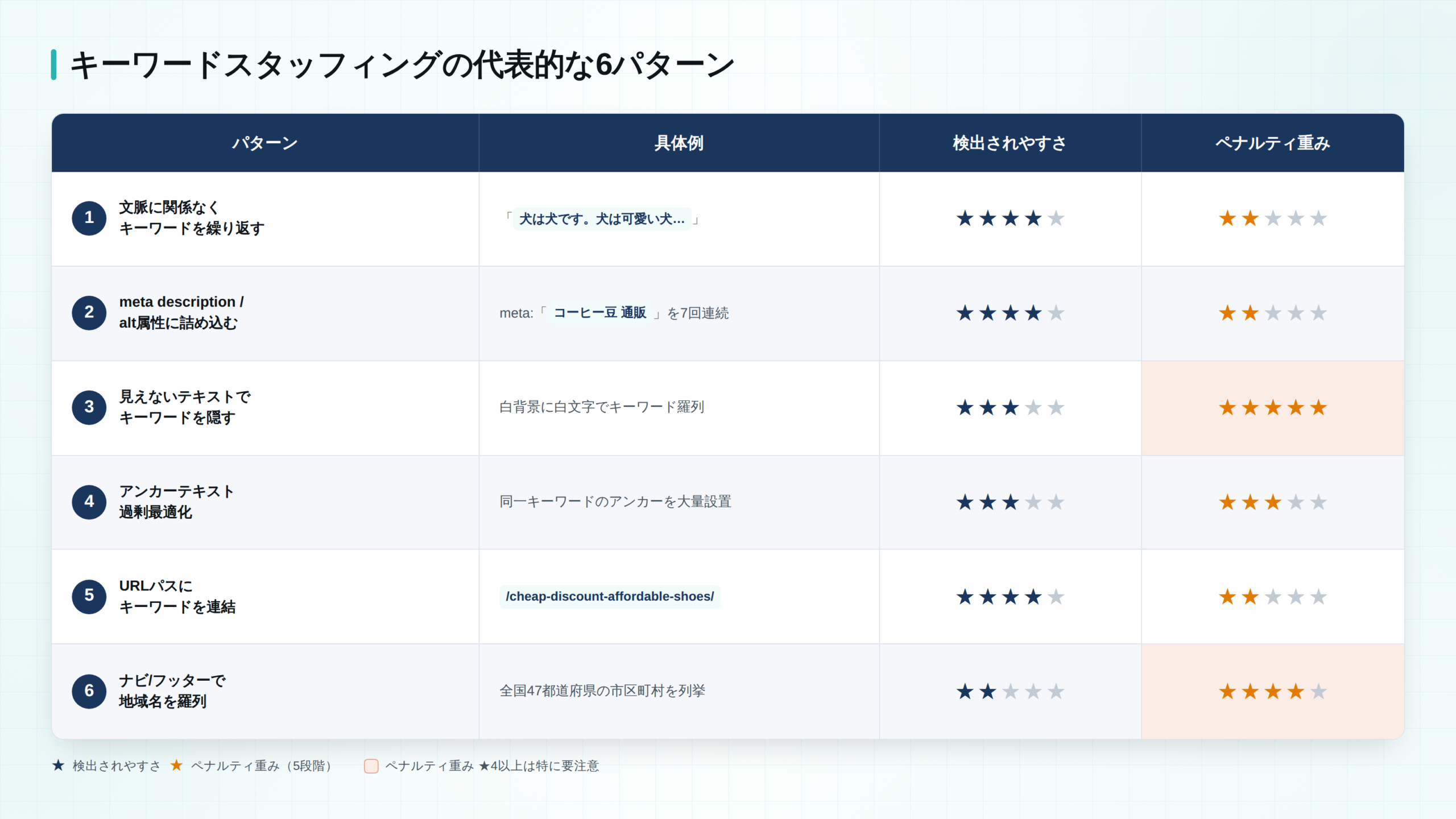Click the number 4 circle badge
Screen dimensions: 1456x819
[89, 502]
